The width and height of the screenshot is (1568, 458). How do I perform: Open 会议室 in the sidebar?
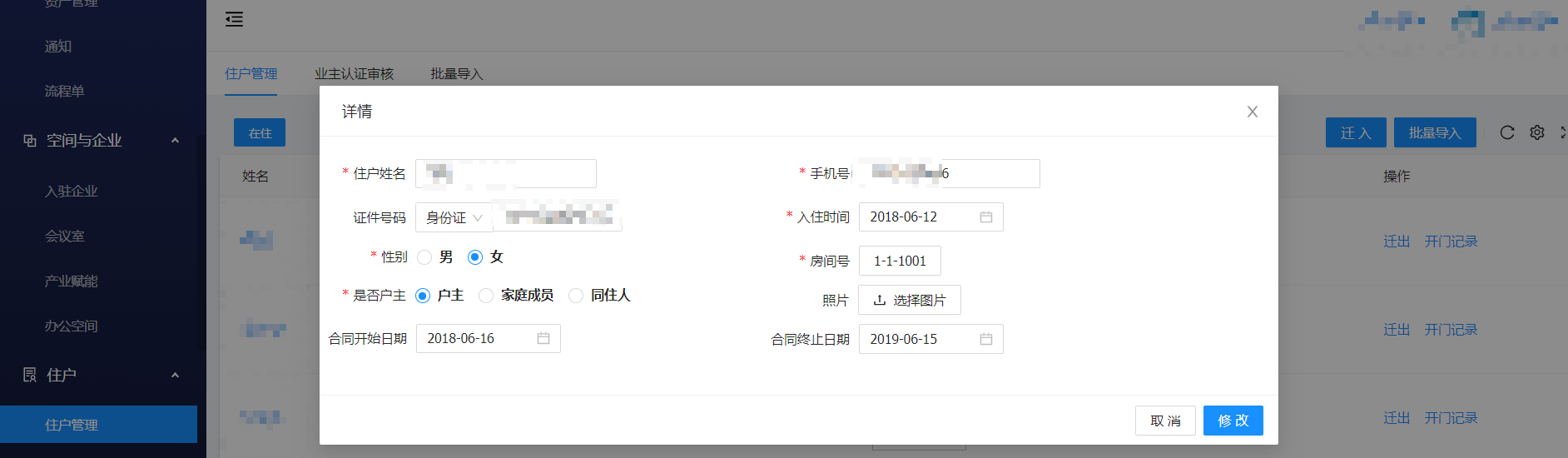[65, 236]
